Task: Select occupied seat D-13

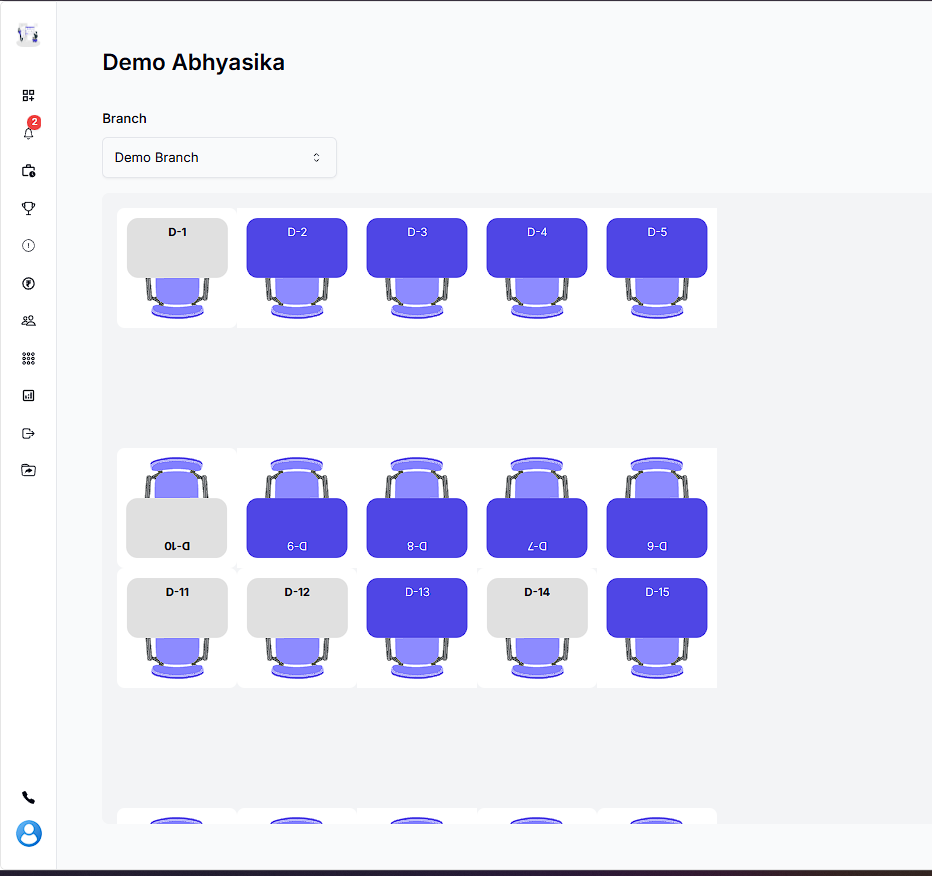Action: coord(417,607)
